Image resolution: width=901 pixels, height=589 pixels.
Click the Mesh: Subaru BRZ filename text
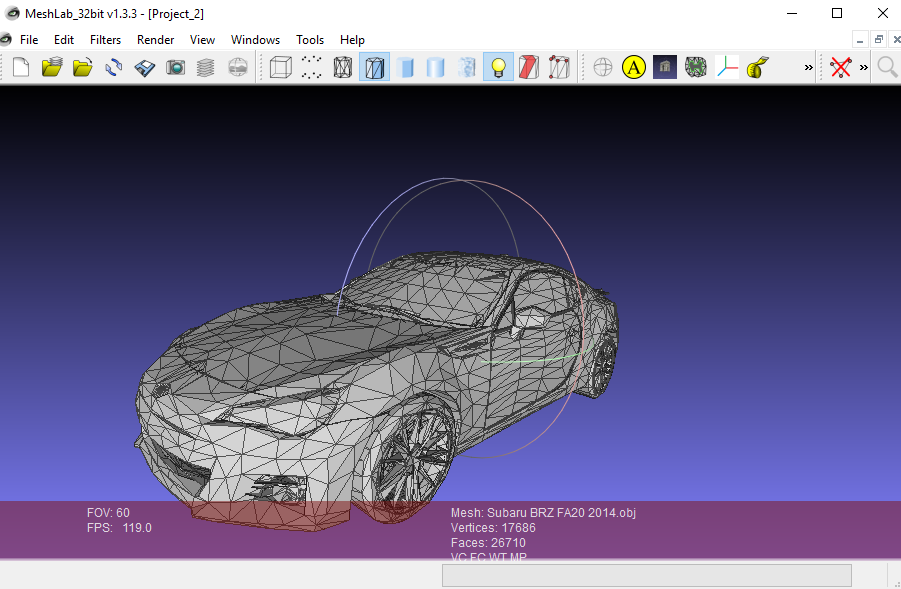pos(543,513)
